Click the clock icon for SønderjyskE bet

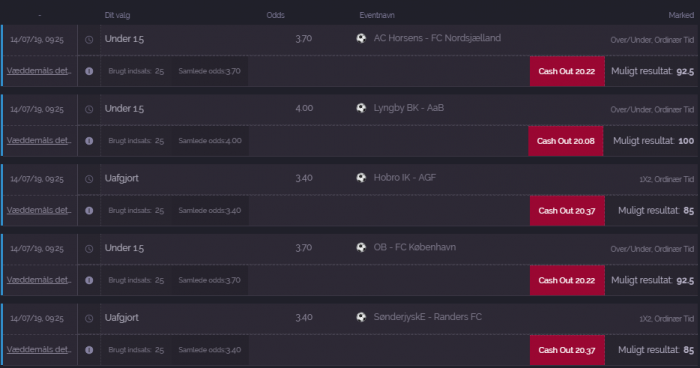coord(89,318)
